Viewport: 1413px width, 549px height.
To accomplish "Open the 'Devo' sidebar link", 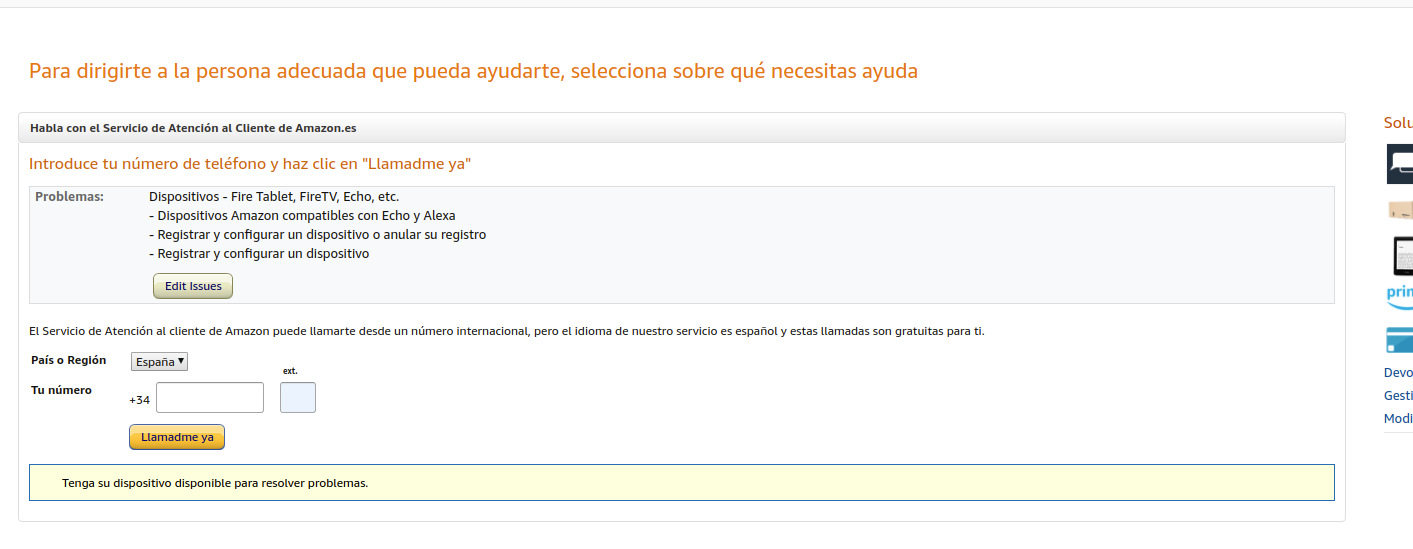I will (x=1398, y=372).
